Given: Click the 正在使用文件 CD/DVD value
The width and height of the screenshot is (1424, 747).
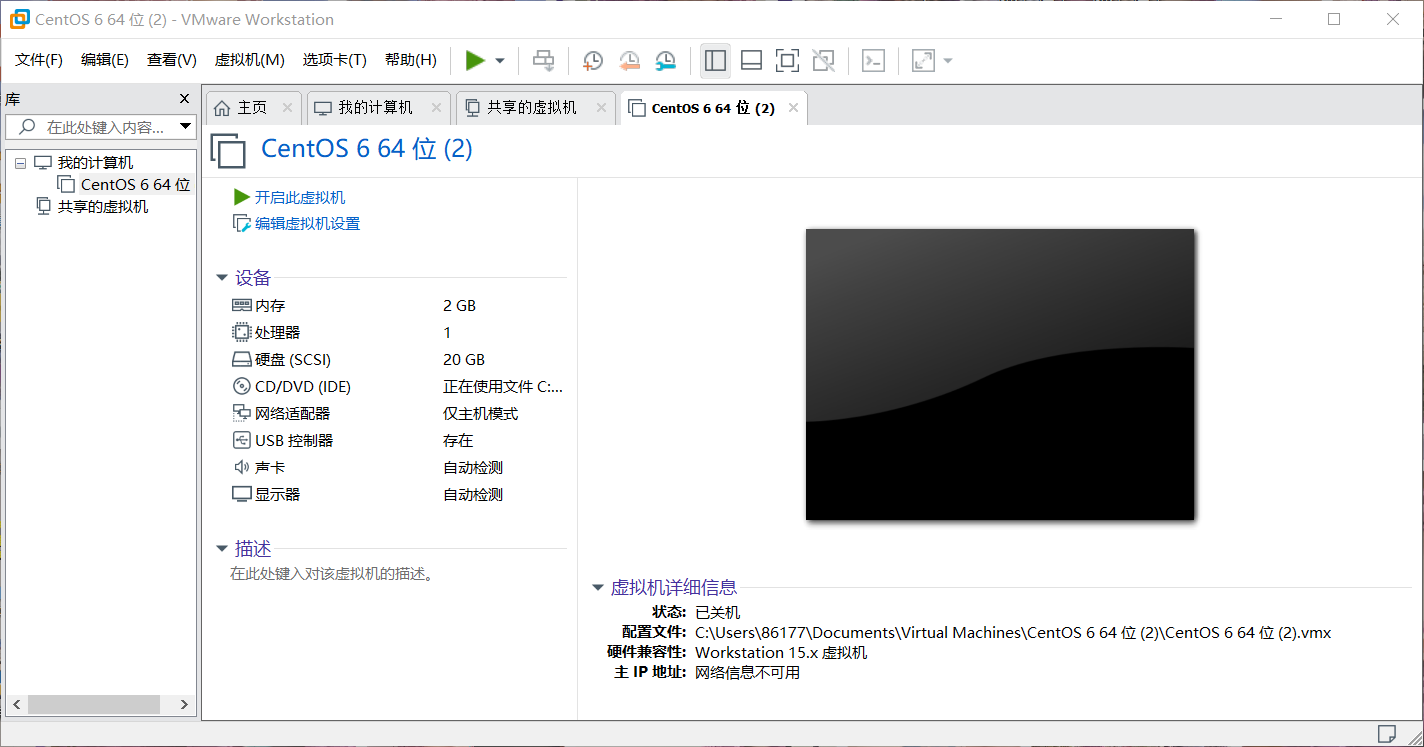Looking at the screenshot, I should [x=503, y=386].
